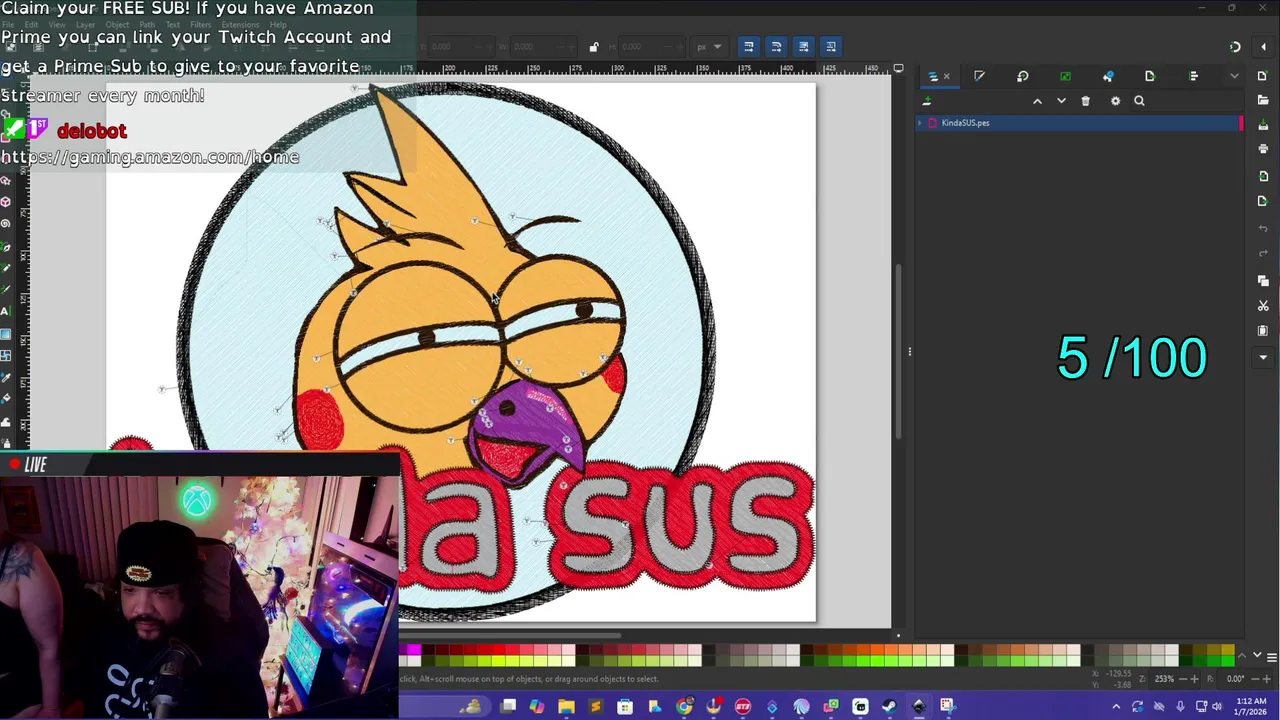This screenshot has width=1280, height=720.
Task: Collapse the side panel with top arrow
Action: [1262, 47]
